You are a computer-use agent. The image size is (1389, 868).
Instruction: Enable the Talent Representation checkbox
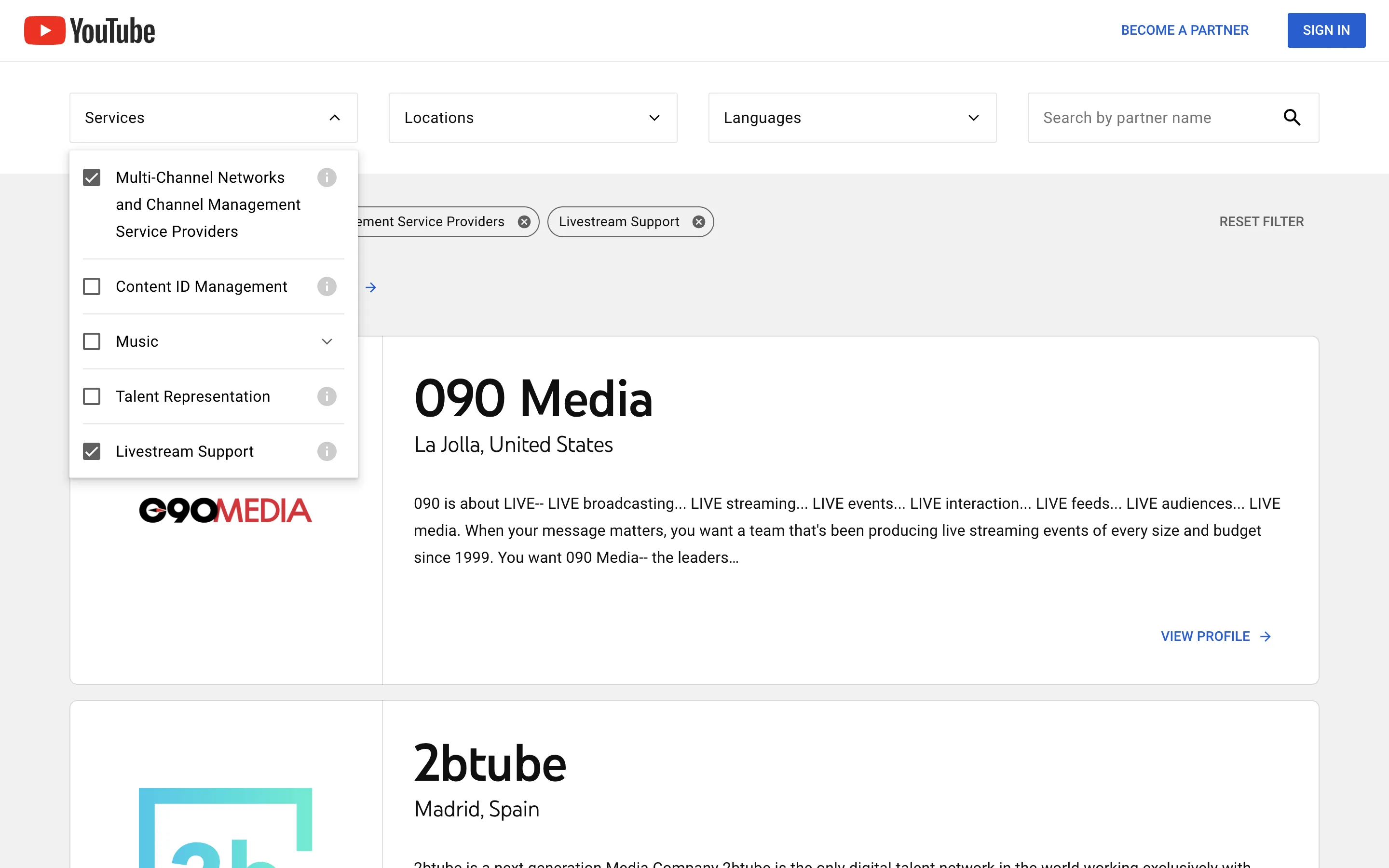click(x=92, y=396)
